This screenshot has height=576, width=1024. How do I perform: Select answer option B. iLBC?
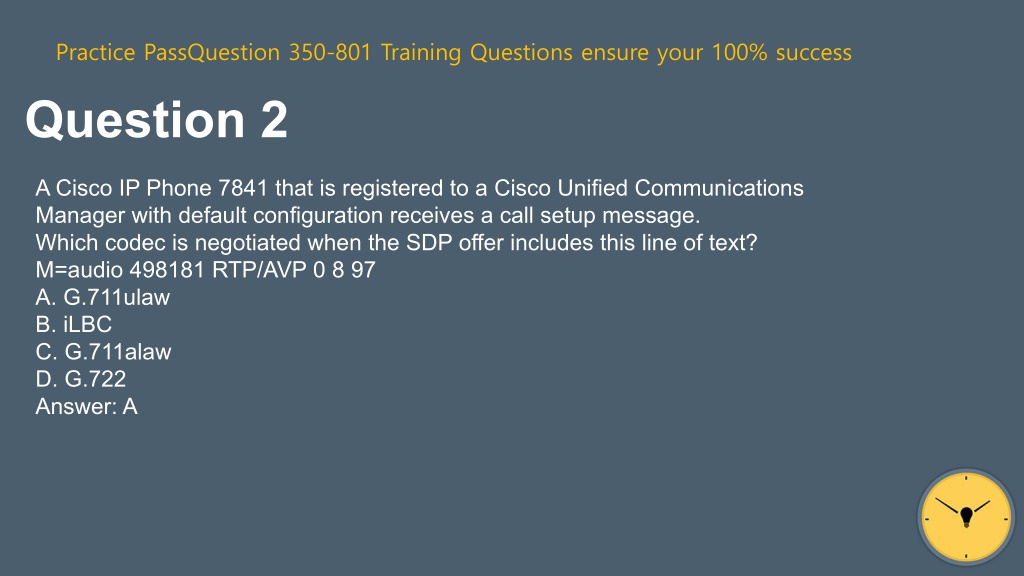(74, 325)
